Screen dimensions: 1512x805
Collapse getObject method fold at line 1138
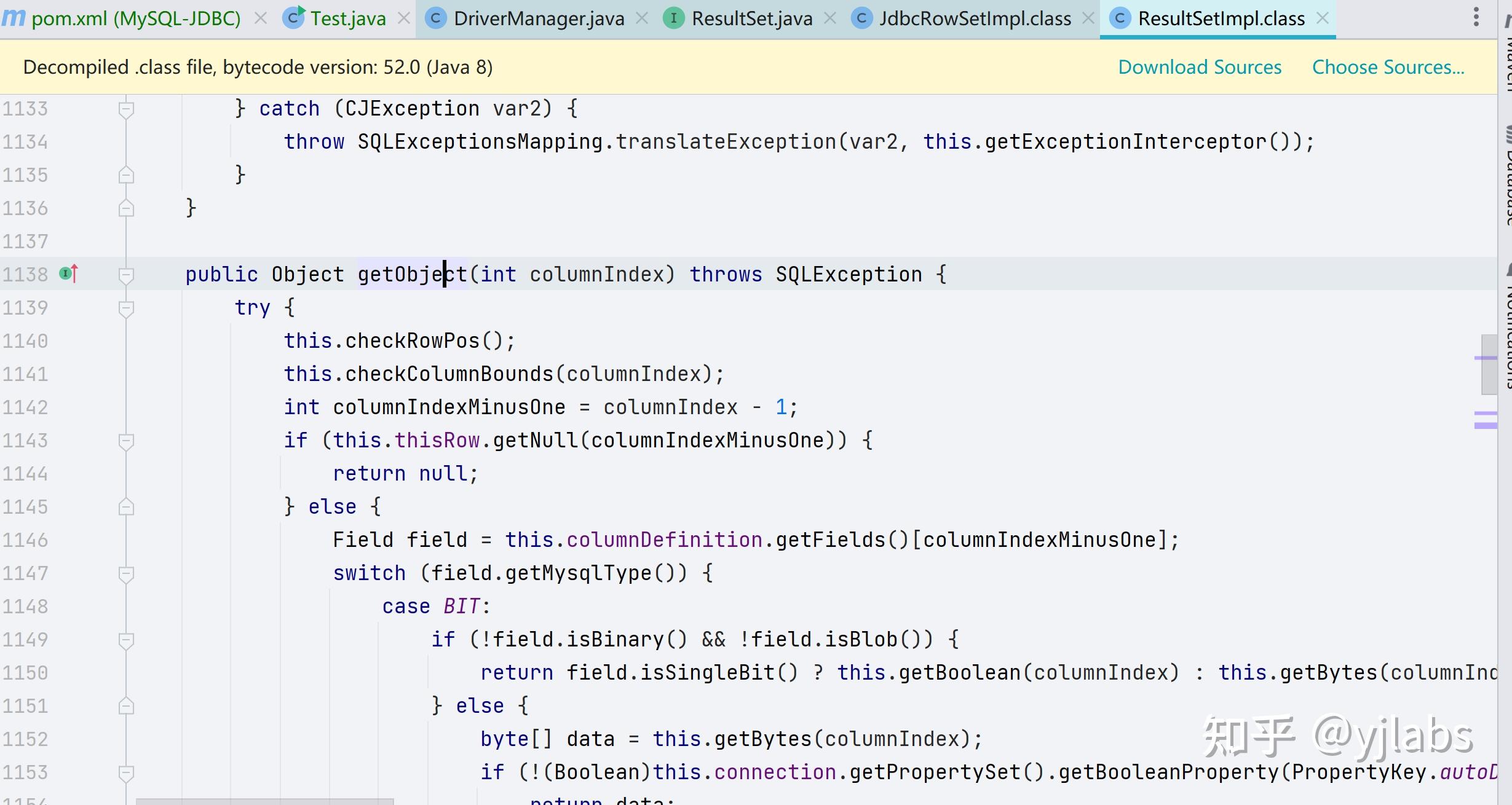tap(126, 275)
